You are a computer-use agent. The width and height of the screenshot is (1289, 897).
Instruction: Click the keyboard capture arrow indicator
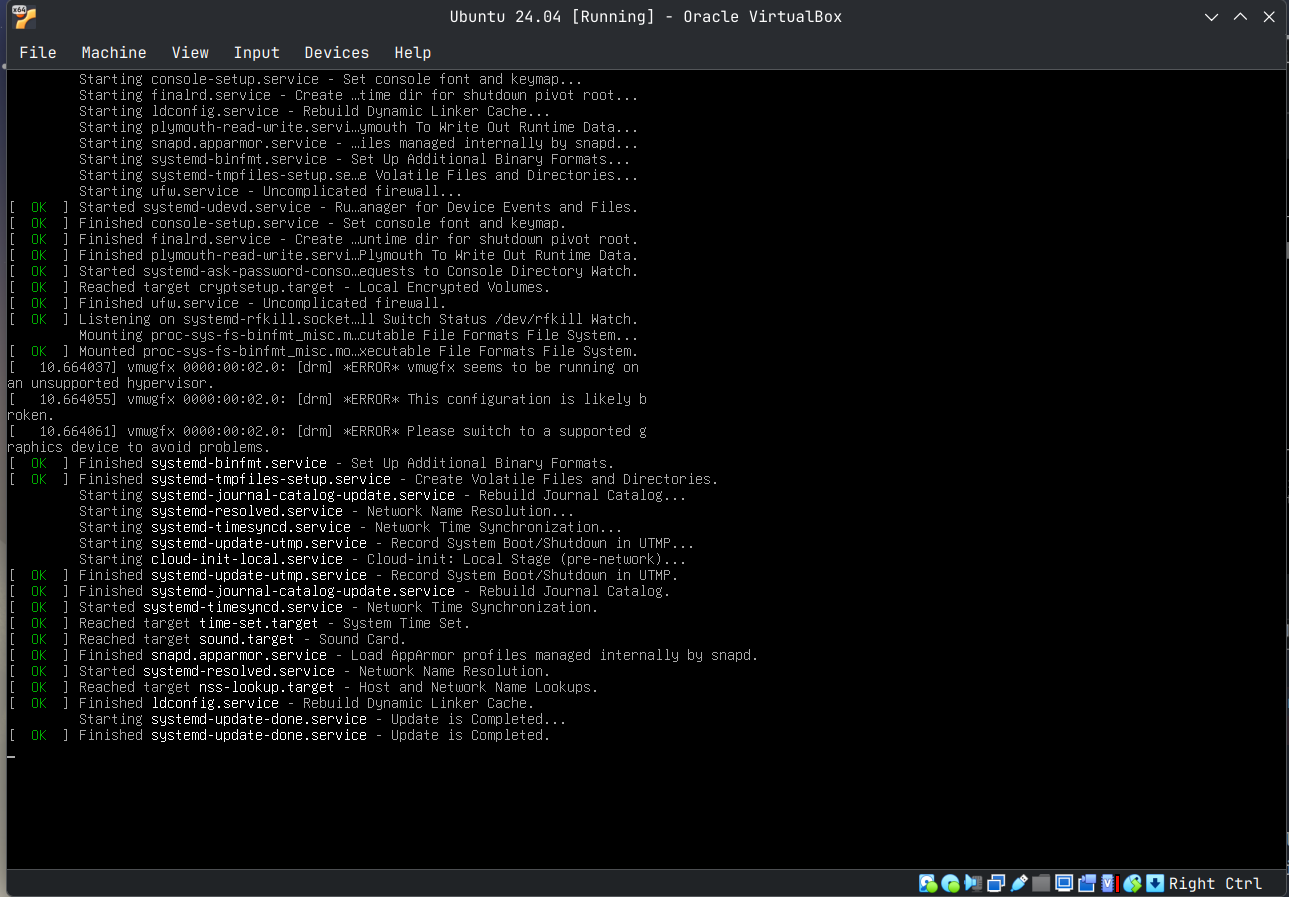pyautogui.click(x=1155, y=883)
